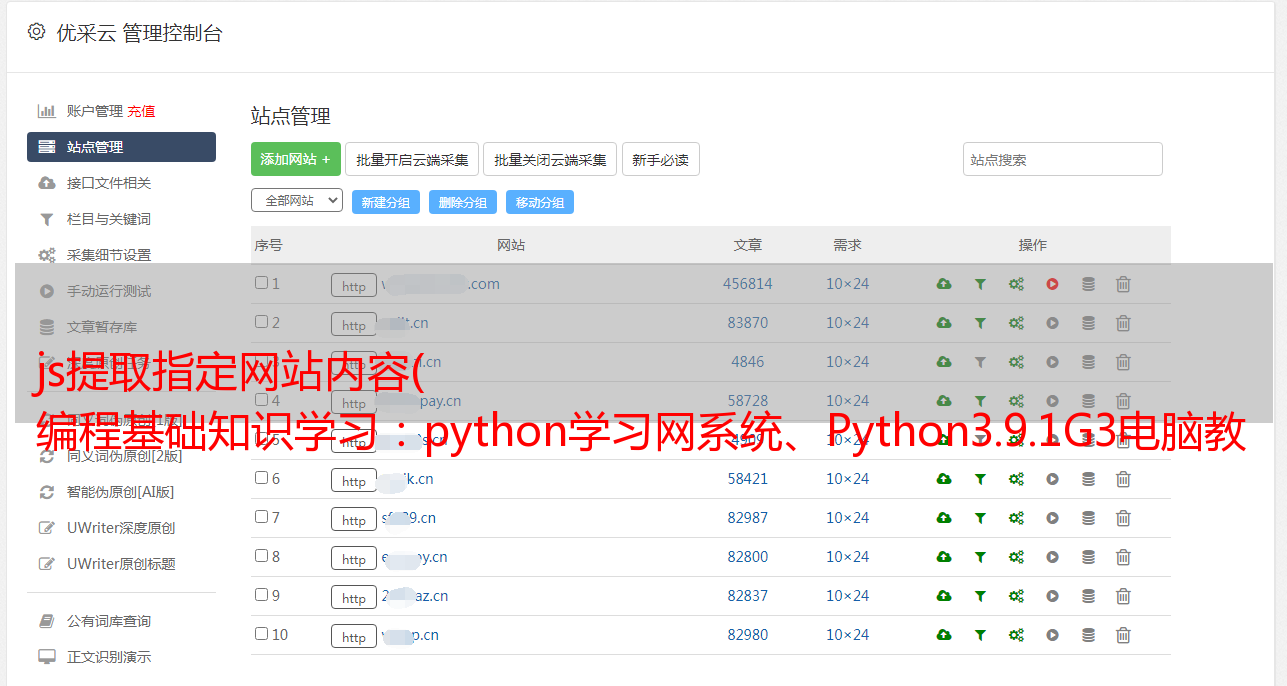Screen dimensions: 1287x686
Task: Click the play icon in row 8
Action: point(1052,557)
